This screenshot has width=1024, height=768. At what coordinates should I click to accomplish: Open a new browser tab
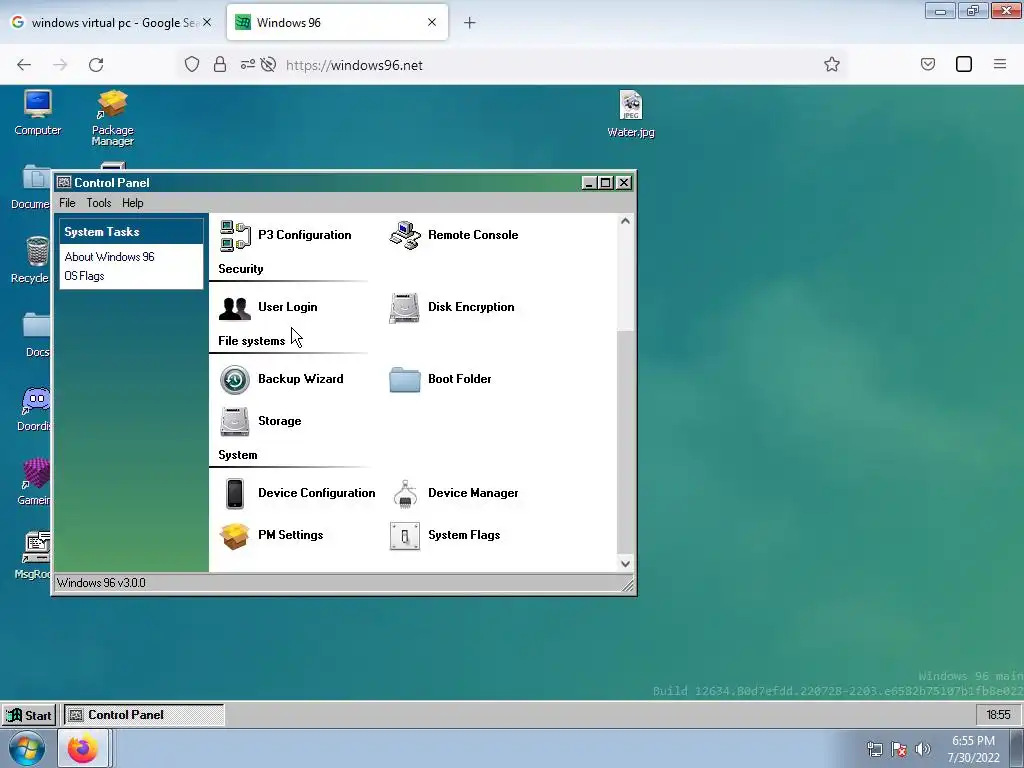(470, 23)
